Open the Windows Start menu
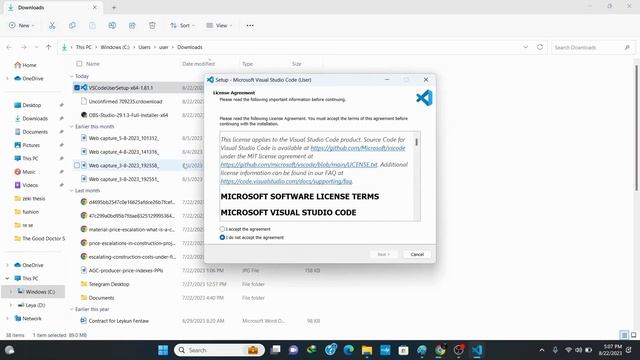Viewport: 640px width, 360px height. pos(163,350)
